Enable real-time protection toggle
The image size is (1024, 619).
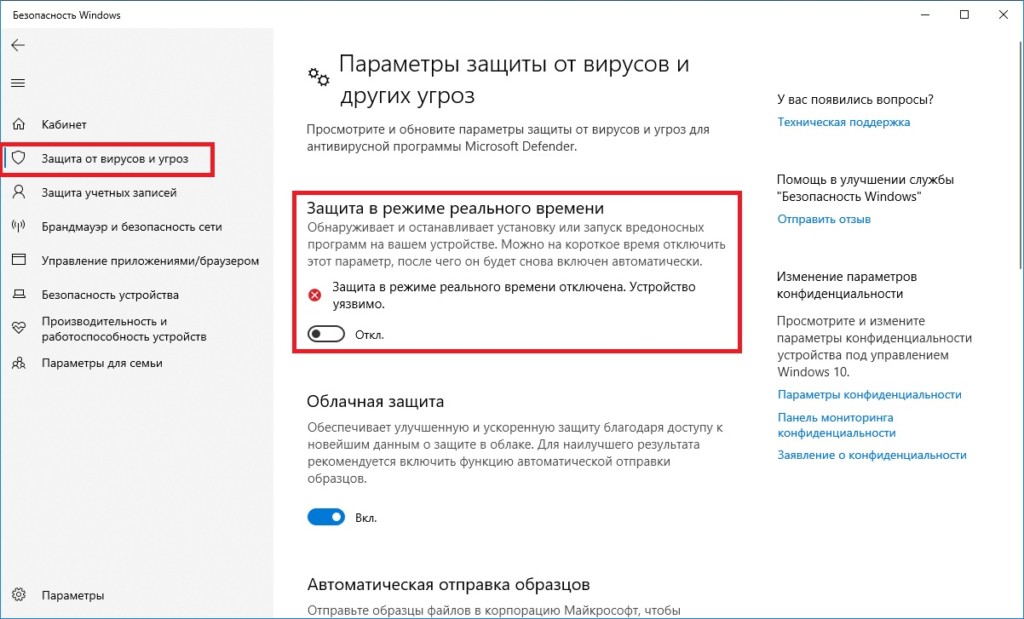point(326,334)
